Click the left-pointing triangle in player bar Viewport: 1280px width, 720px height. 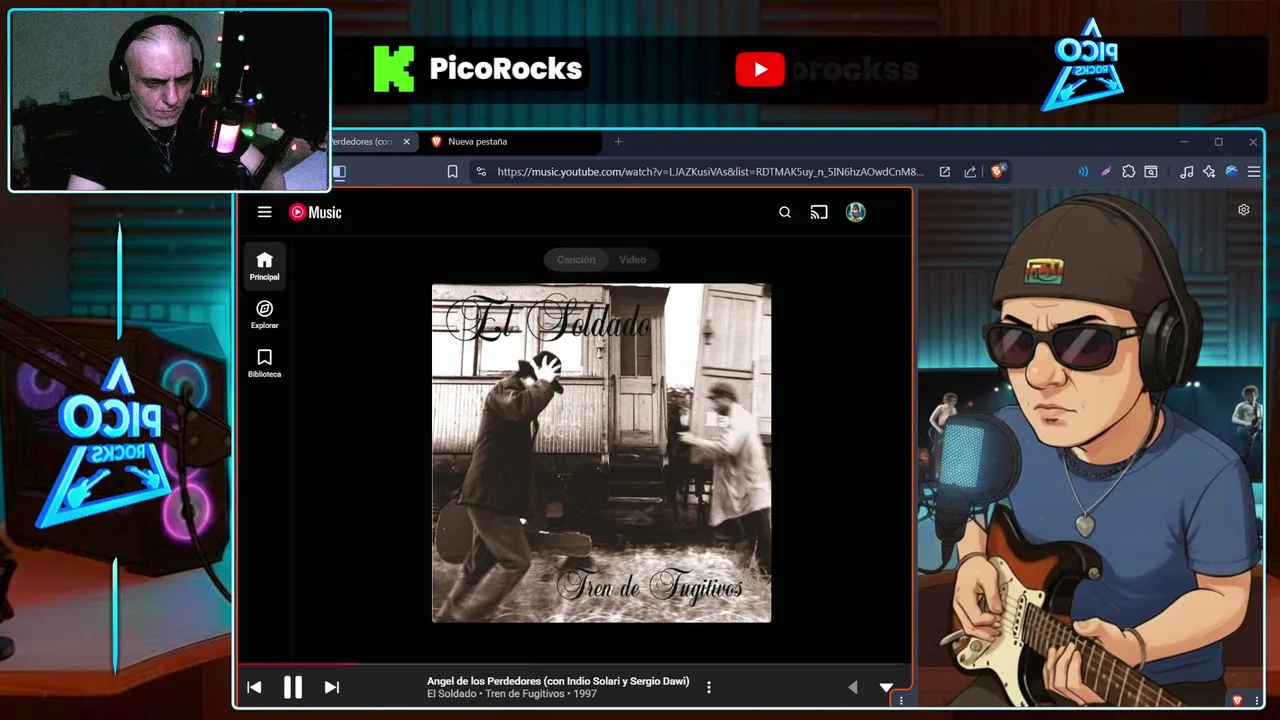853,687
